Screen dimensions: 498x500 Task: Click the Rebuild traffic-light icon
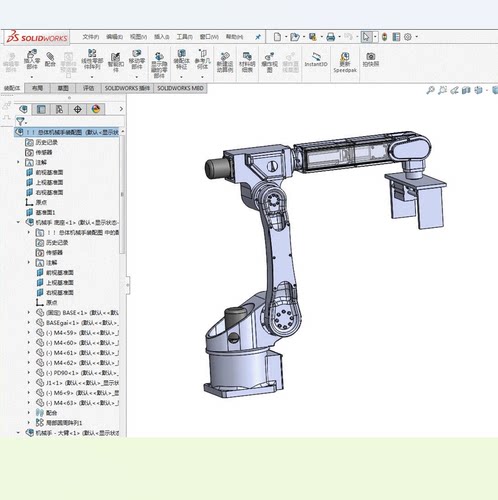tap(385, 37)
